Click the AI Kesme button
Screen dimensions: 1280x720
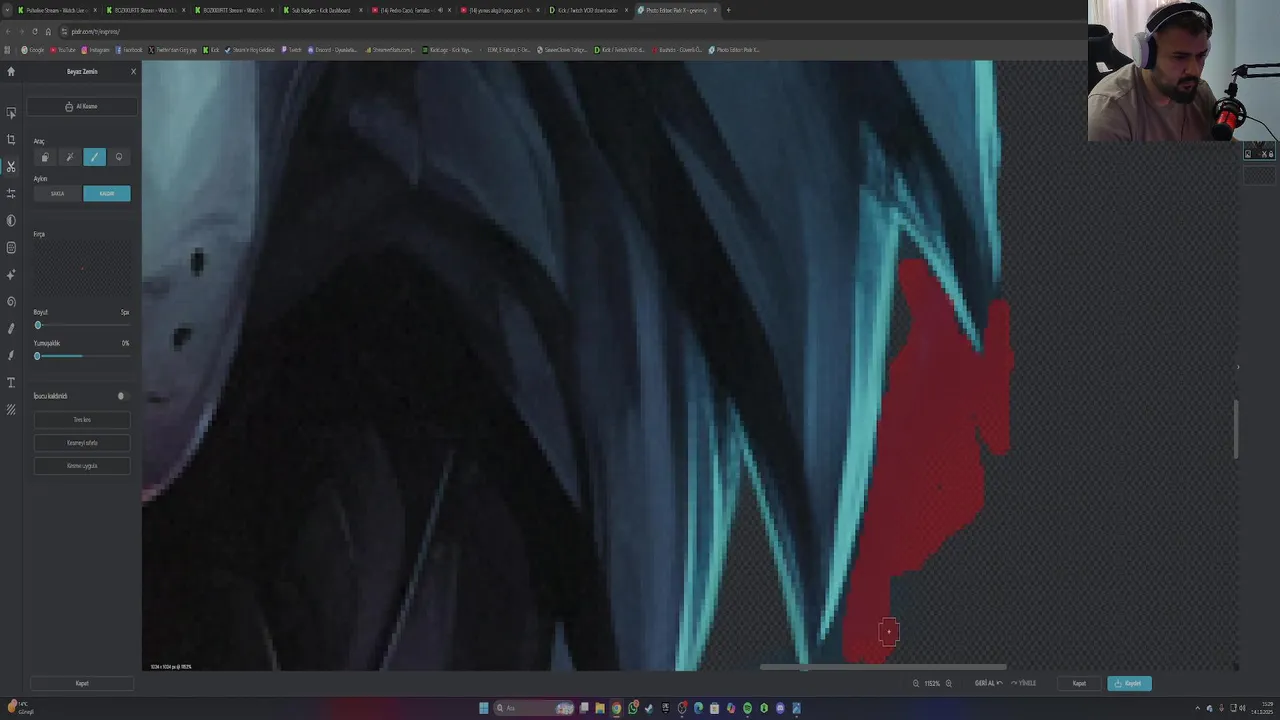(x=82, y=106)
